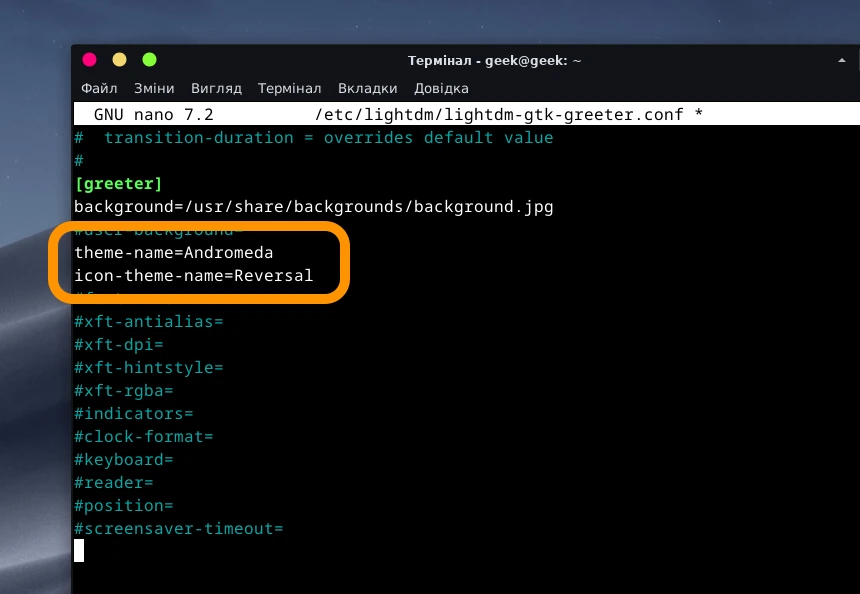Maximize the terminal using the green button
The image size is (860, 594).
(149, 60)
